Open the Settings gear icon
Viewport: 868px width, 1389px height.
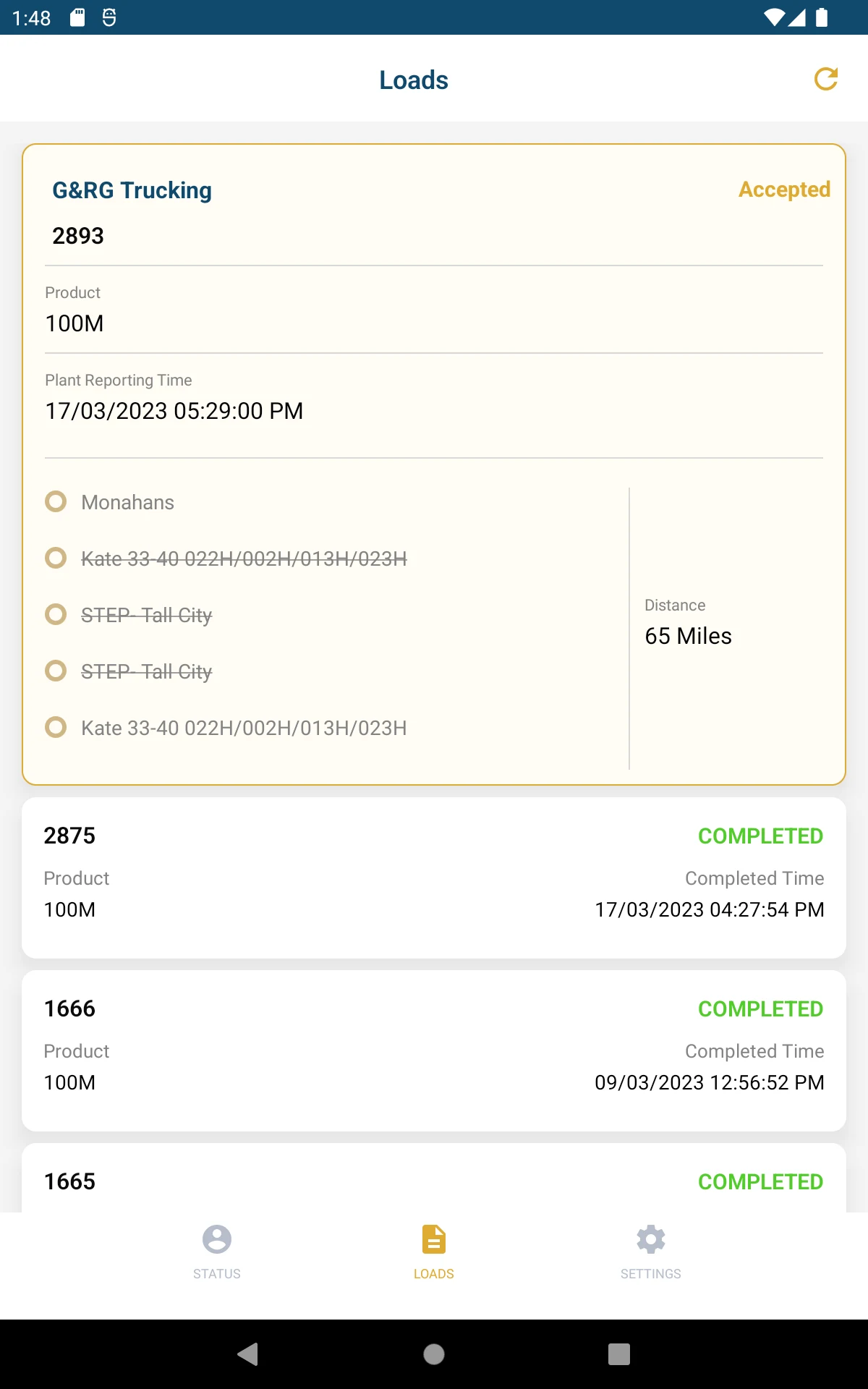click(651, 1239)
